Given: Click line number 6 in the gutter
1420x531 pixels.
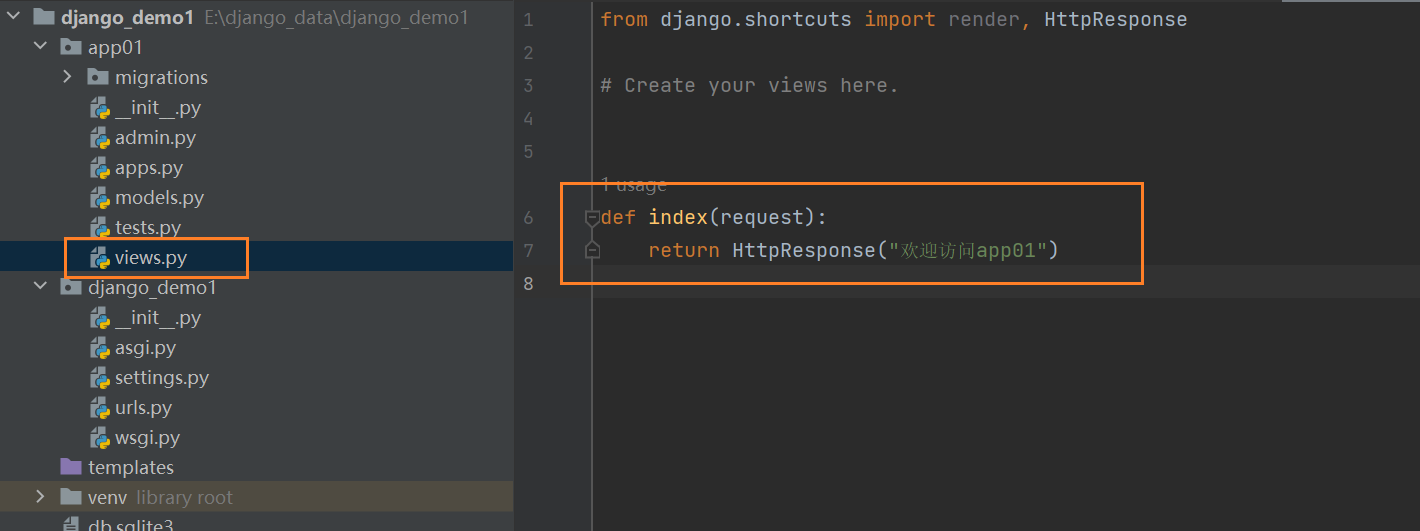Looking at the screenshot, I should (x=528, y=217).
